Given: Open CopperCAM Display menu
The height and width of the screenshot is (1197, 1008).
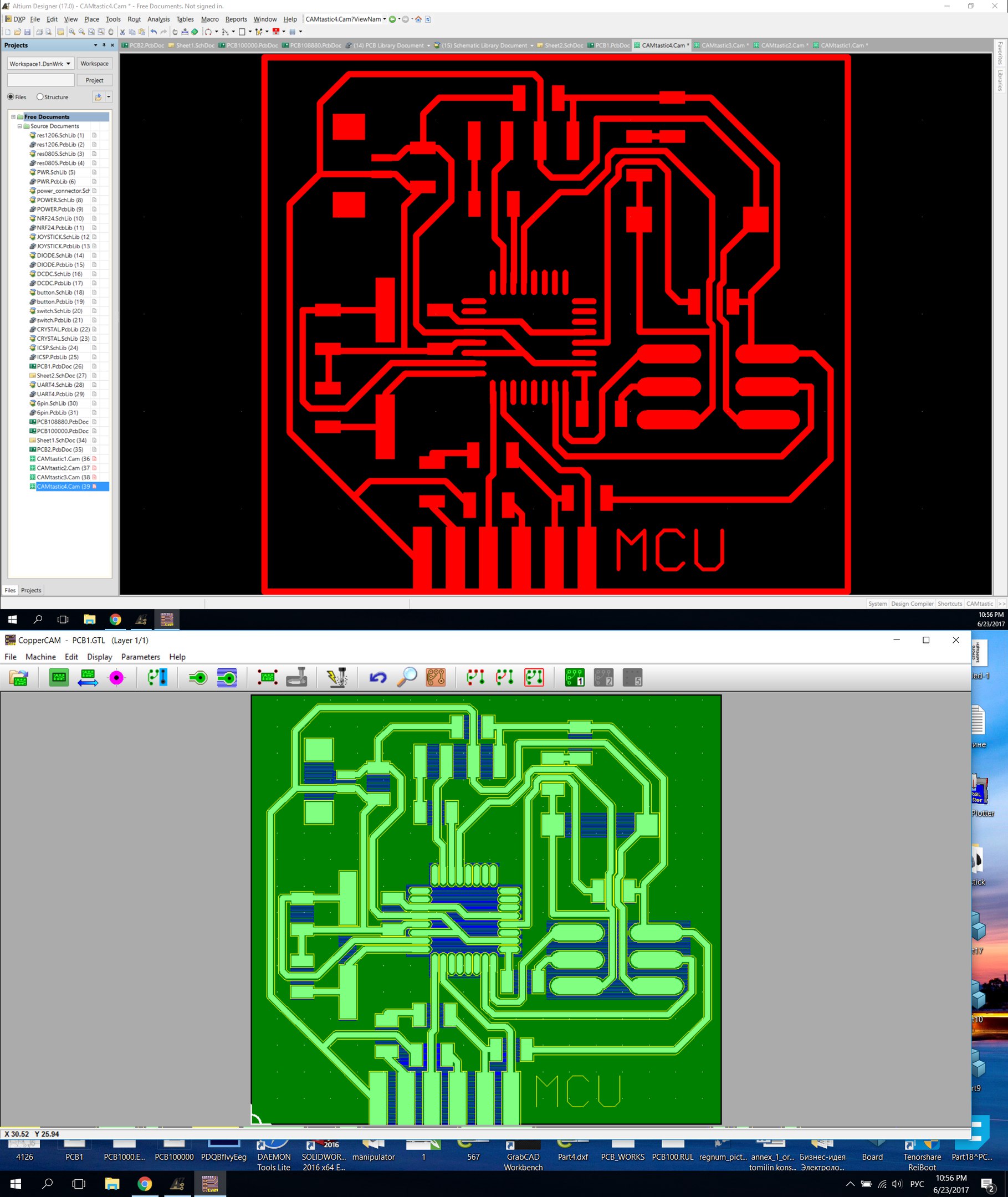Looking at the screenshot, I should (x=99, y=657).
